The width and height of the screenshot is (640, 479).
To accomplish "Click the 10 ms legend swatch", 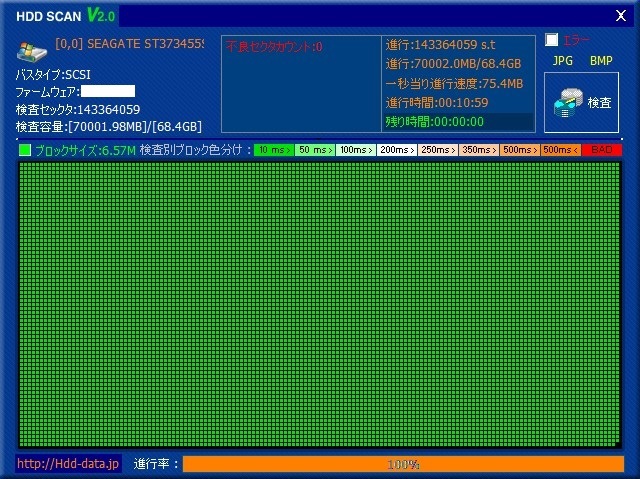I will [x=274, y=150].
